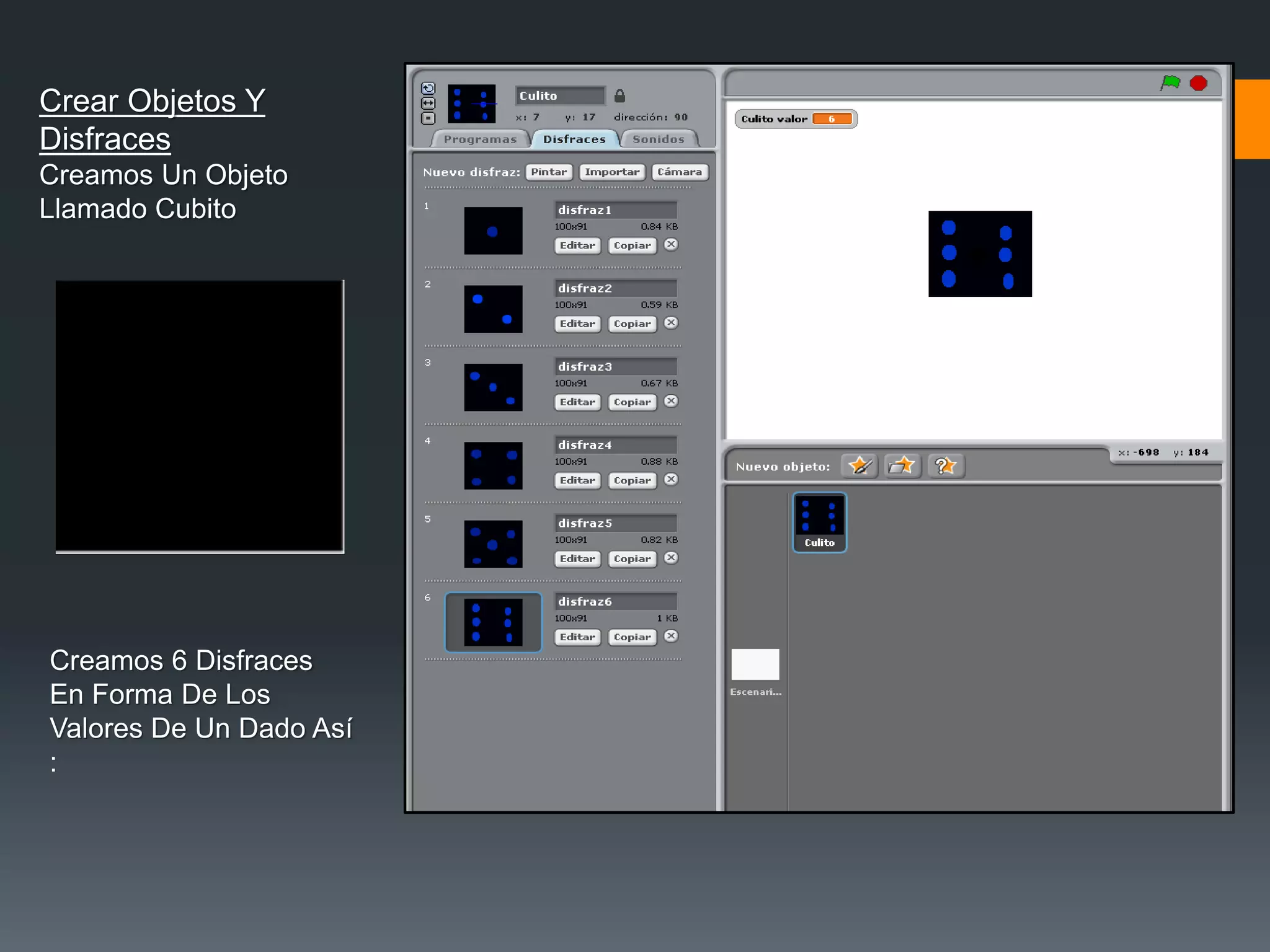The image size is (1270, 952).
Task: Click the Importar costume button
Action: click(611, 172)
